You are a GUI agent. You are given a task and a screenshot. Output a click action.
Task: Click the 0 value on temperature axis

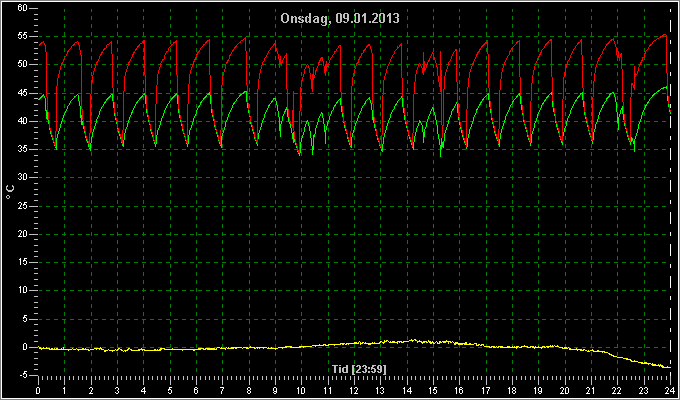[x=25, y=347]
